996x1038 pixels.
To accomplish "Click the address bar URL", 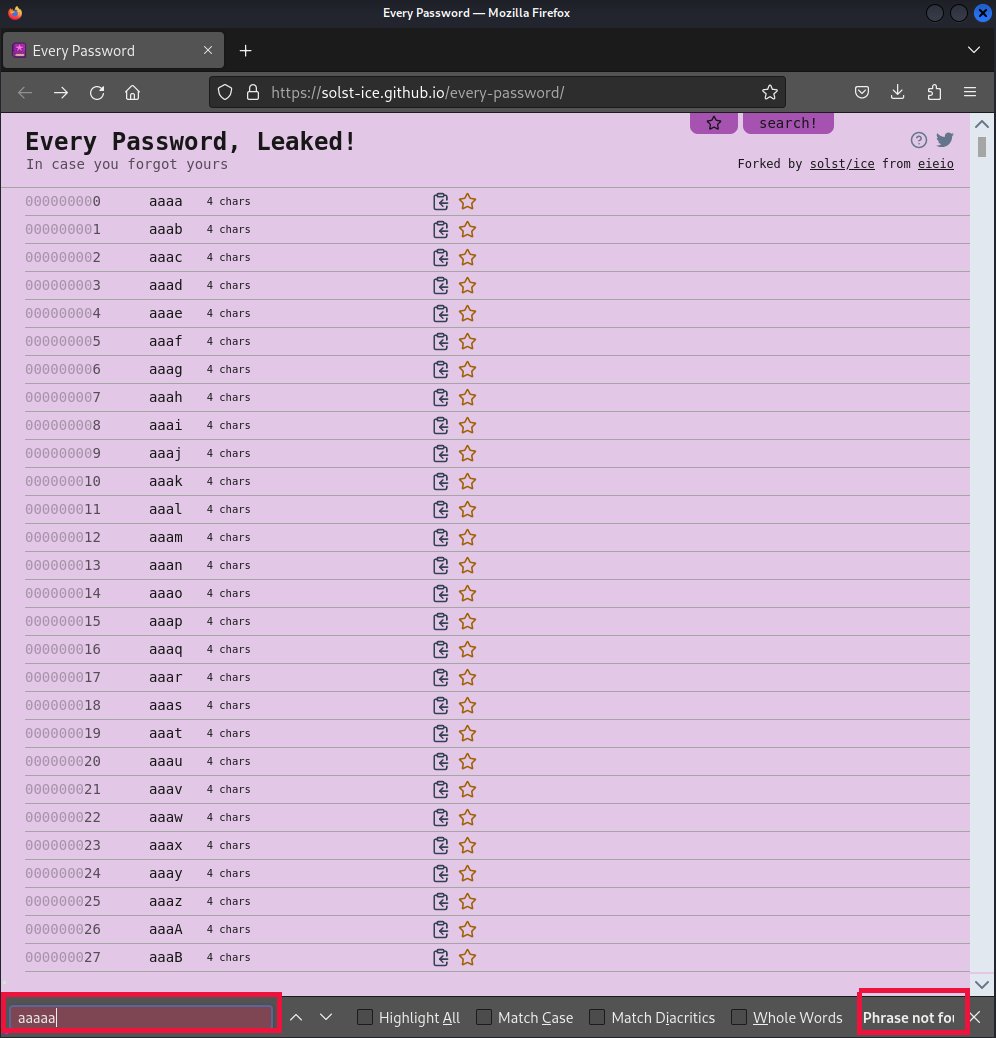I will point(418,93).
